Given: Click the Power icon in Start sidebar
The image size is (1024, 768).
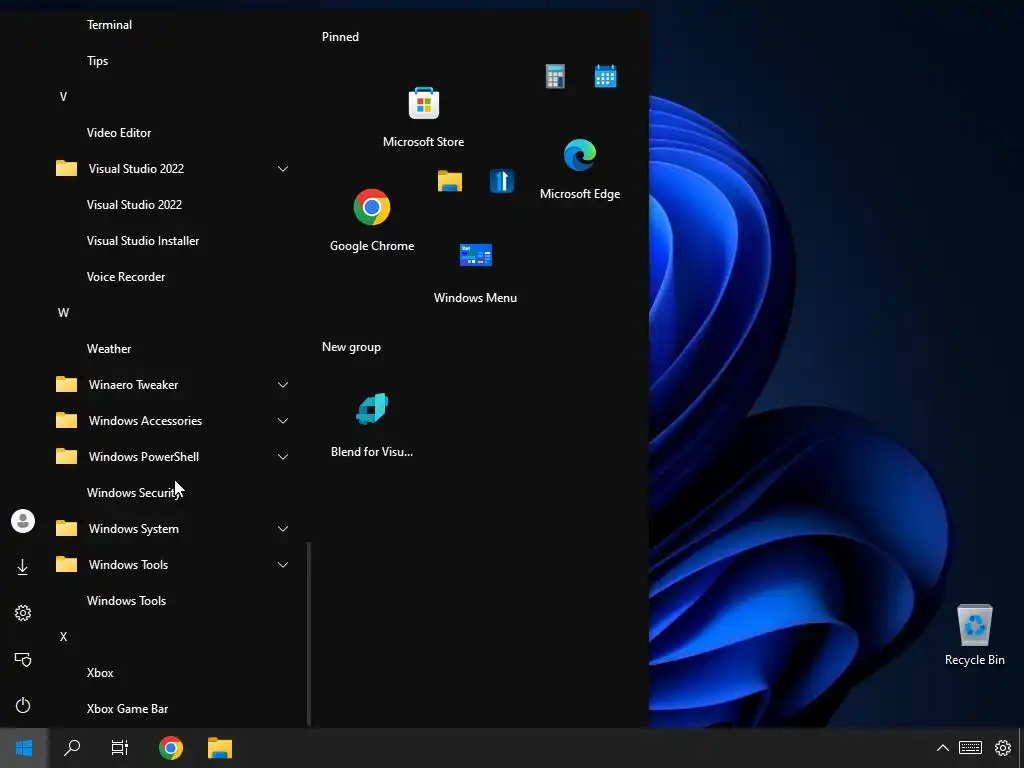Looking at the screenshot, I should (23, 705).
